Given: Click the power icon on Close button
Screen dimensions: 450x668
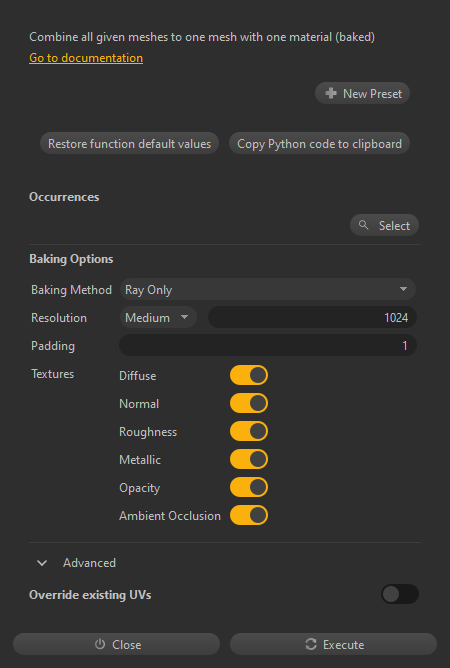Looking at the screenshot, I should (100, 644).
